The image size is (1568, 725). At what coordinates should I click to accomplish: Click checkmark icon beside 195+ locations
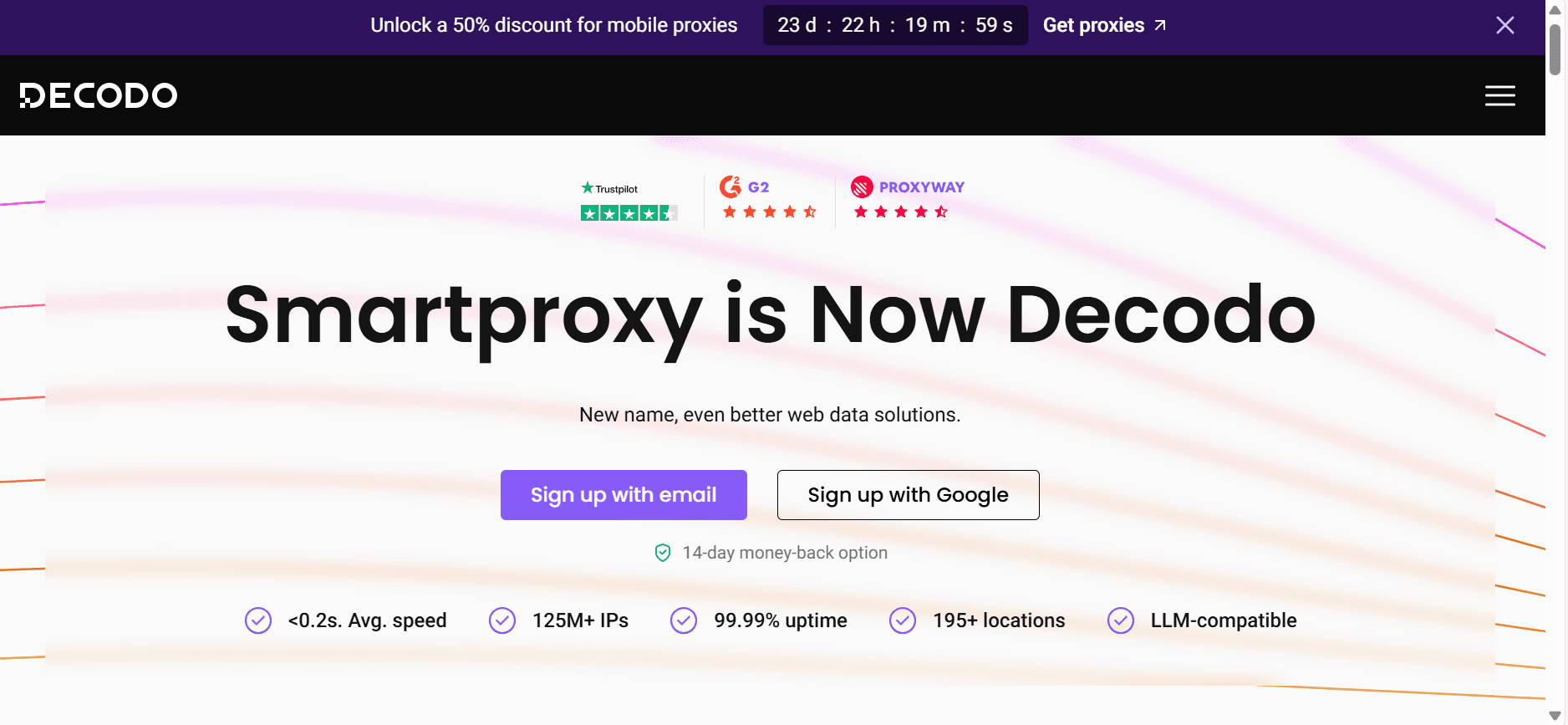[903, 620]
